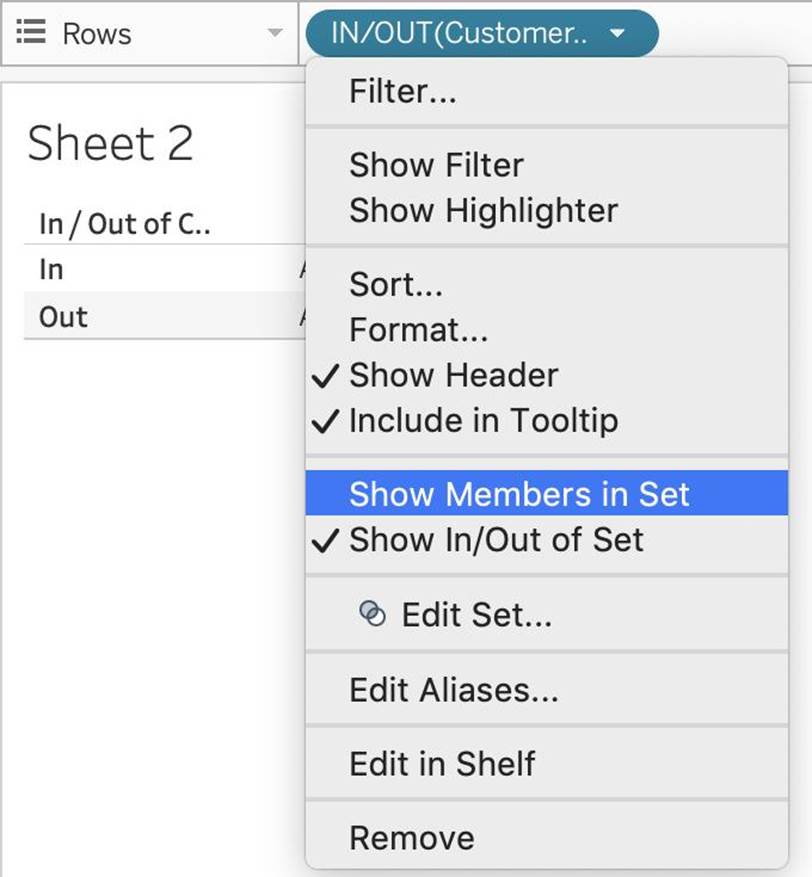Viewport: 812px width, 877px height.
Task: Click the In / Out of C.. column header
Action: point(124,223)
